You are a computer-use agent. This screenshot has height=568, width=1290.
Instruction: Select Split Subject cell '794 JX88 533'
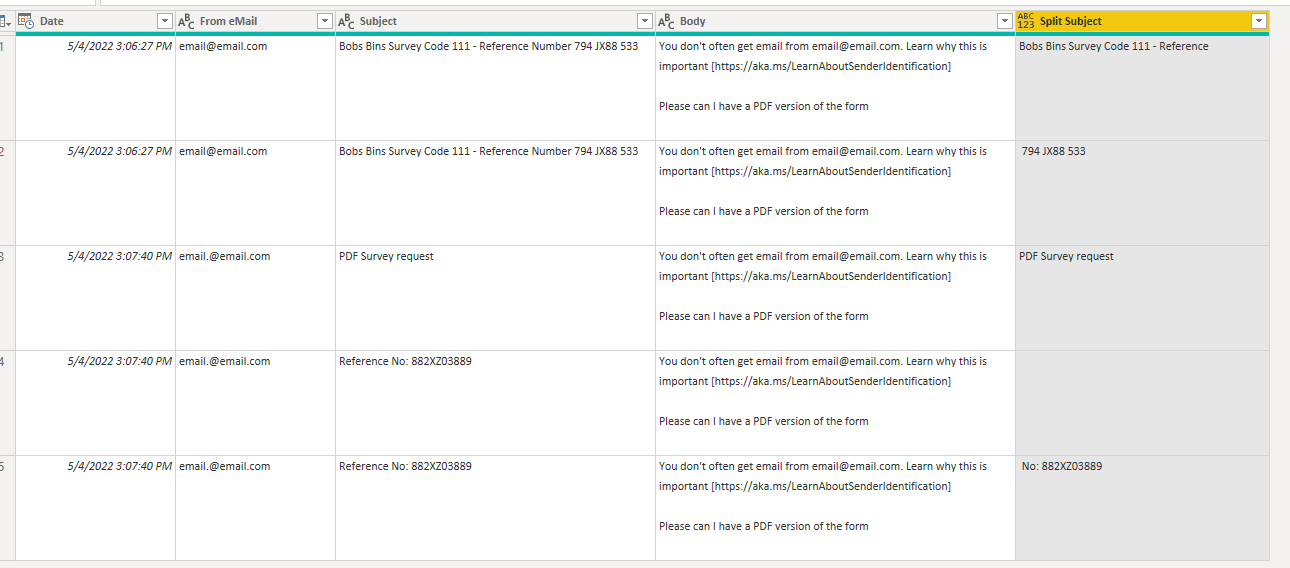click(x=1142, y=193)
